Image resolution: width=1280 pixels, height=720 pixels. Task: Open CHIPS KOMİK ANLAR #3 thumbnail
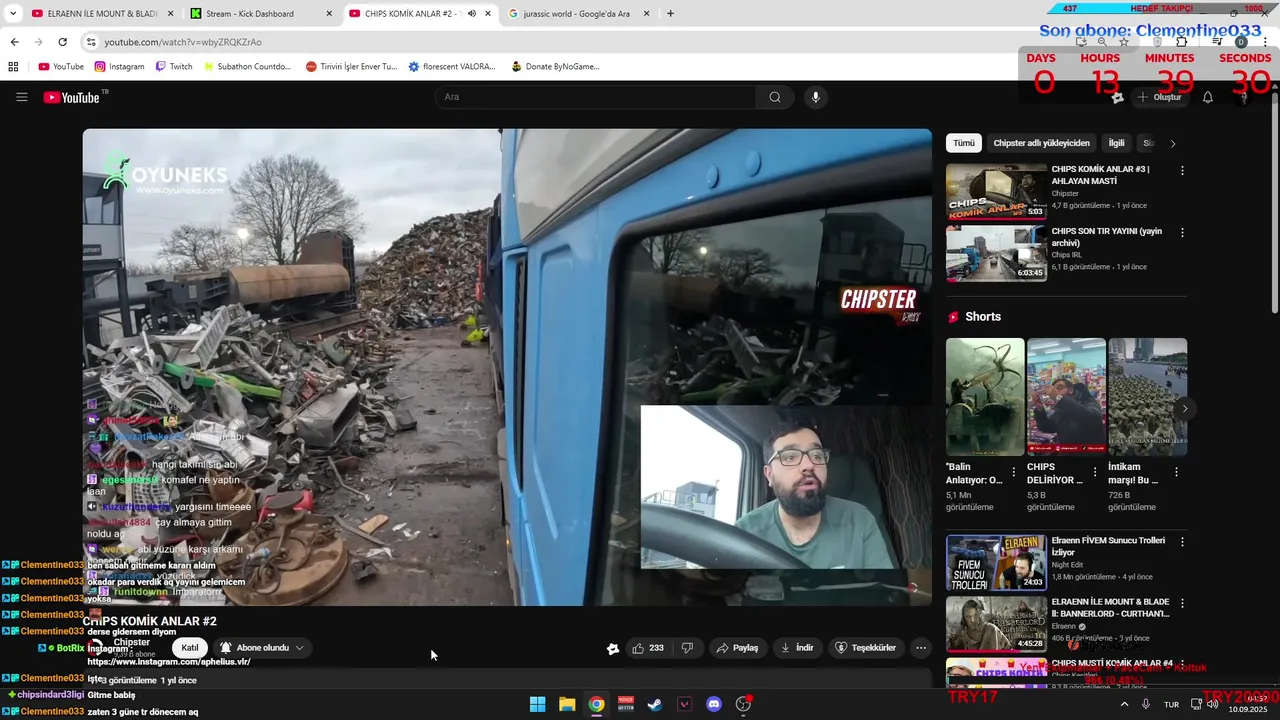(x=996, y=191)
